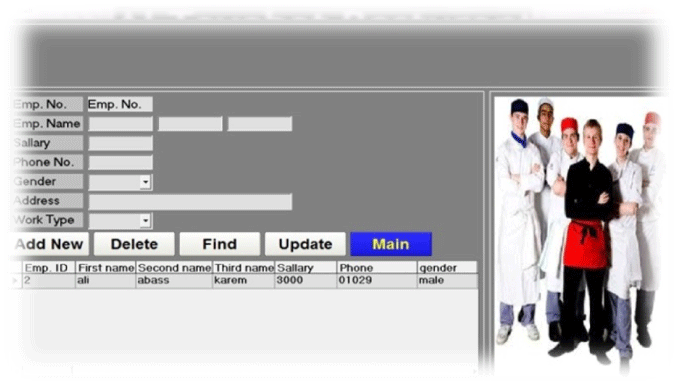Image resolution: width=685 pixels, height=384 pixels.
Task: Focus the Emp. No. text field
Action: tap(120, 104)
